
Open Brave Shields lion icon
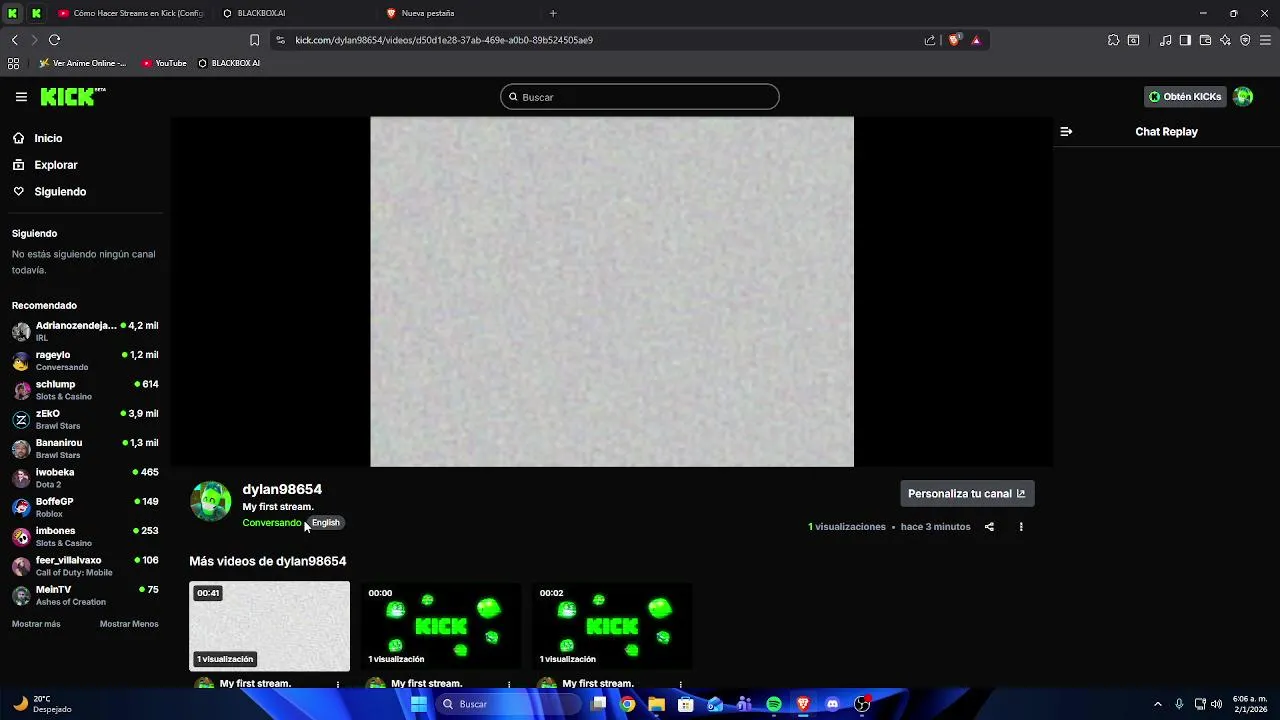[x=954, y=40]
